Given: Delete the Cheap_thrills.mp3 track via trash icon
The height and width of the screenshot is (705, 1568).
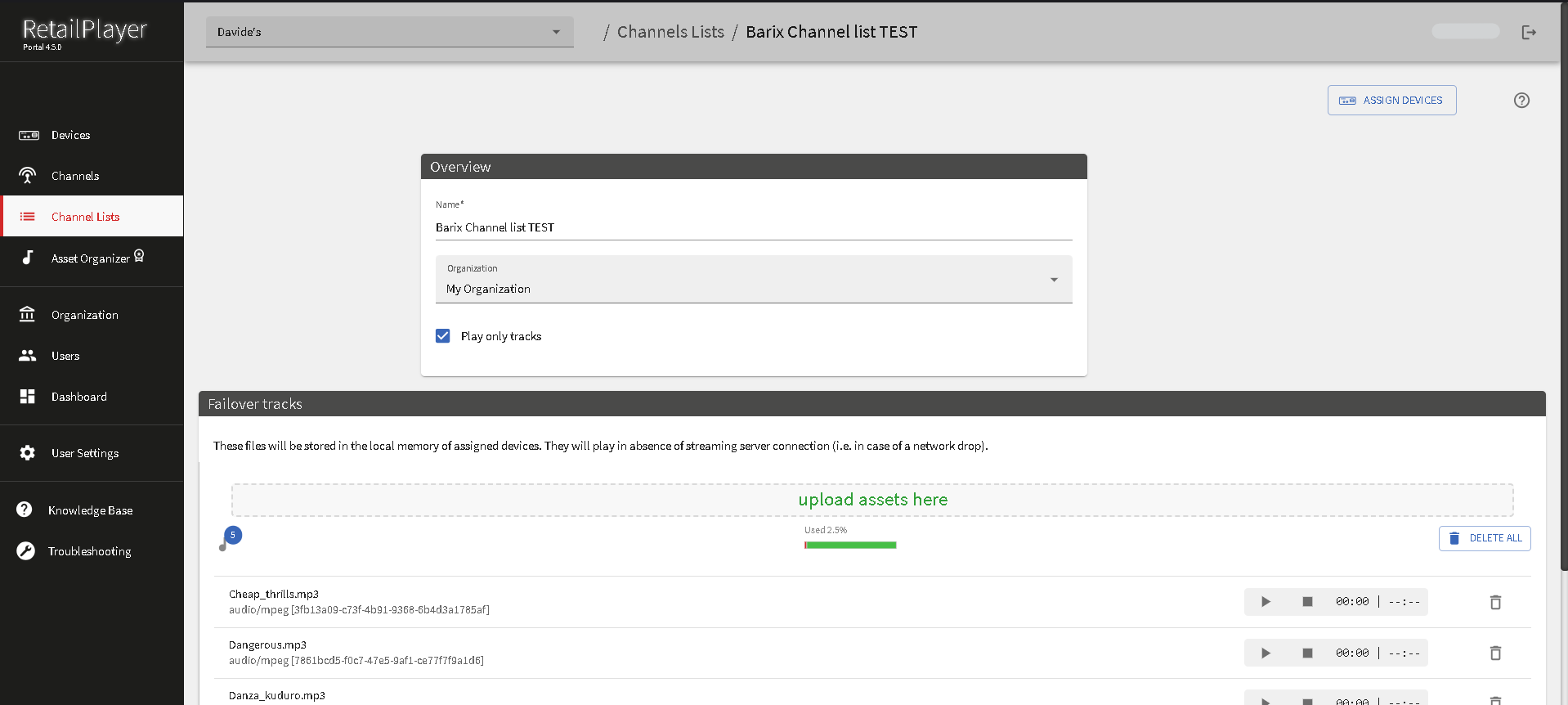Looking at the screenshot, I should pyautogui.click(x=1494, y=602).
